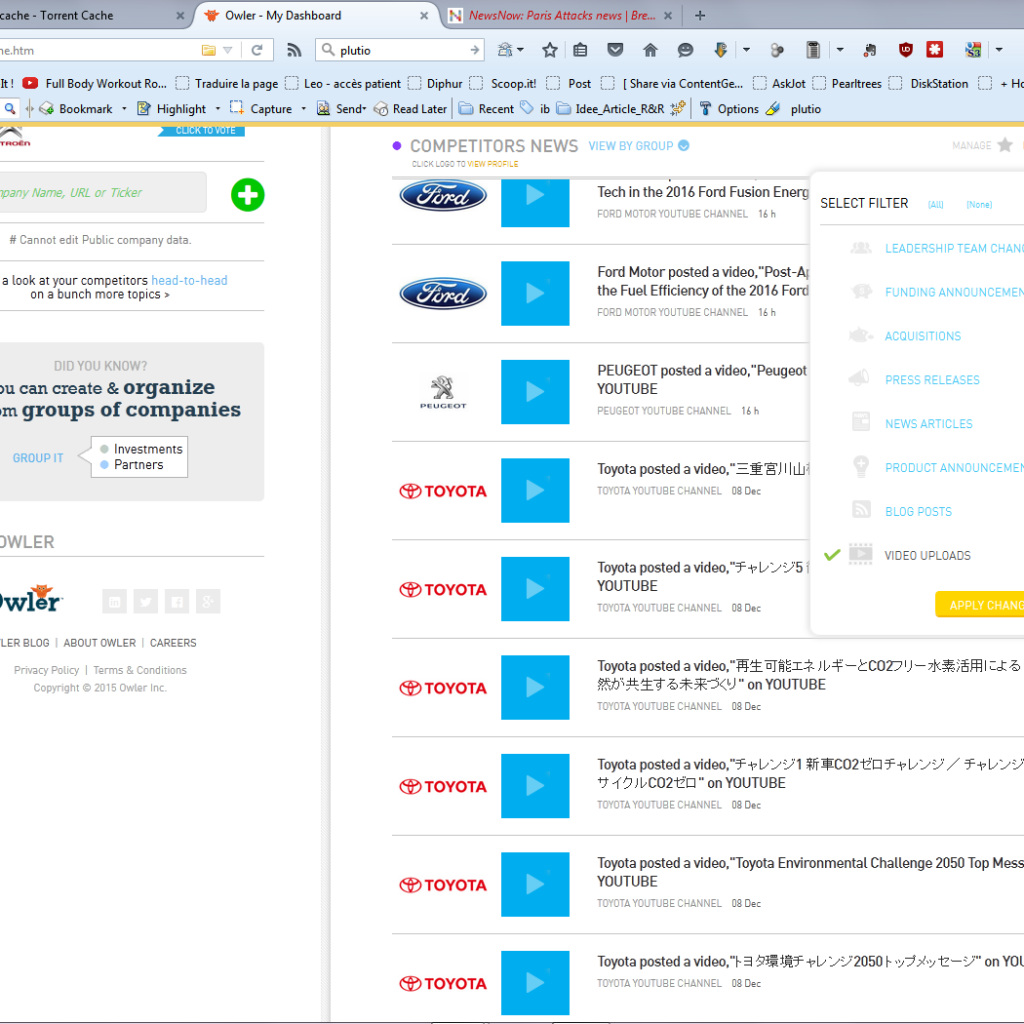
Task: Expand dropdown arrow after the S3 icon
Action: point(999,50)
